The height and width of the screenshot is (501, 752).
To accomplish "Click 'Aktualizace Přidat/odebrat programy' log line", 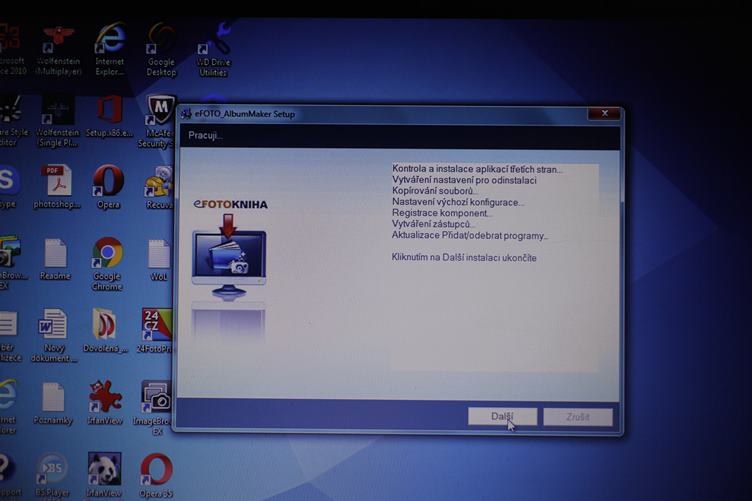I will [x=470, y=235].
